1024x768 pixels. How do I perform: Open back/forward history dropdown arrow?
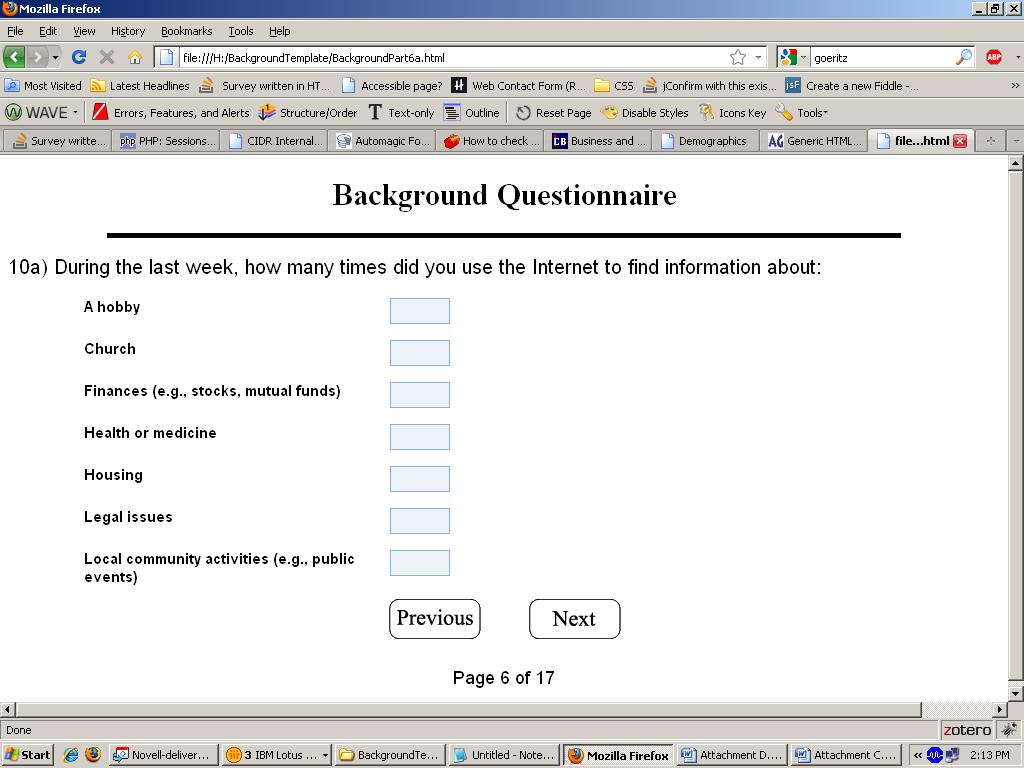point(55,57)
